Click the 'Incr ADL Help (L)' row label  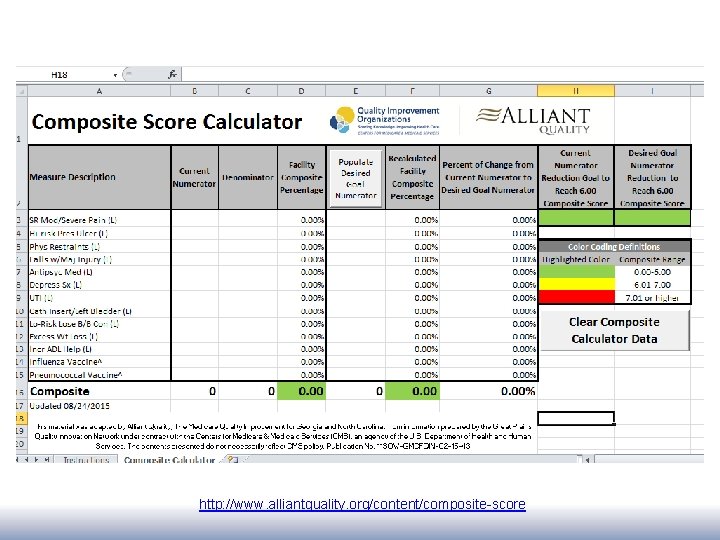61,349
